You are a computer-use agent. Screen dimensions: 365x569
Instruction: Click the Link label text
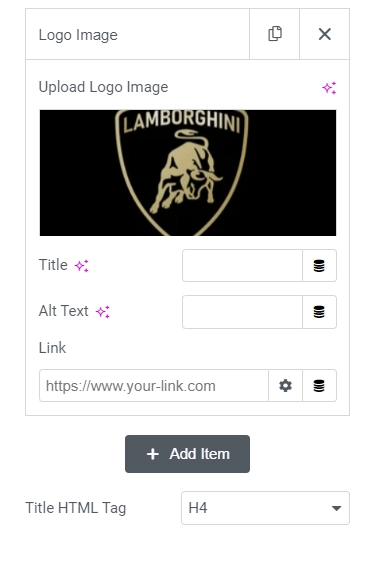coord(52,348)
